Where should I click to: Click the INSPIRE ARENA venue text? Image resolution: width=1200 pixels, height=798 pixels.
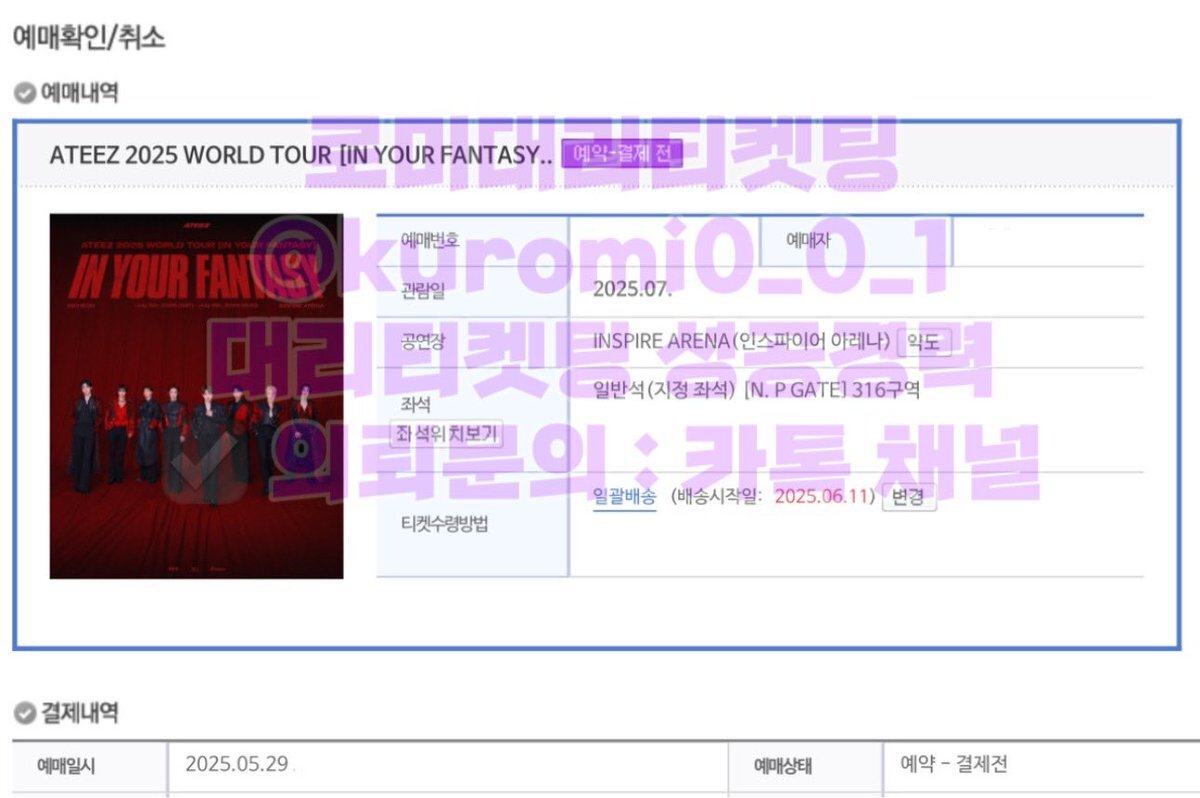(x=741, y=341)
